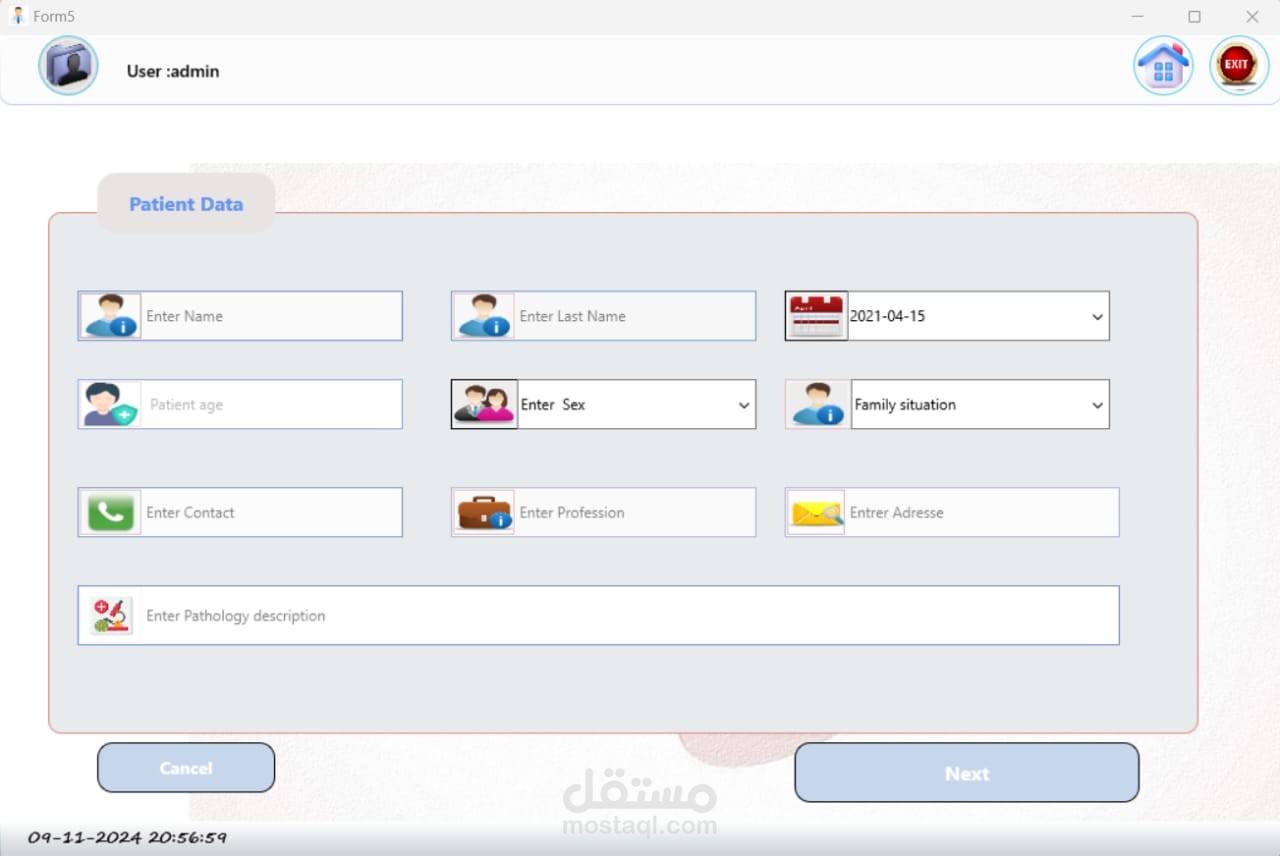
Task: Click the Cancel button
Action: [186, 767]
